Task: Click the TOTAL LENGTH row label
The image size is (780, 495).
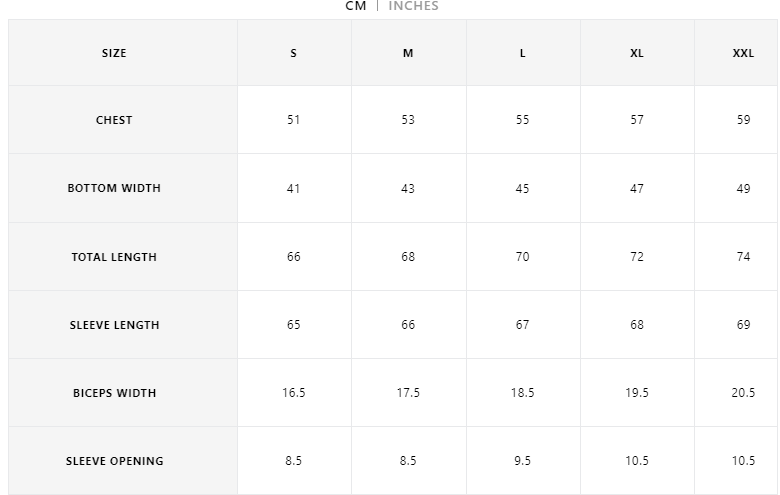Action: click(114, 257)
